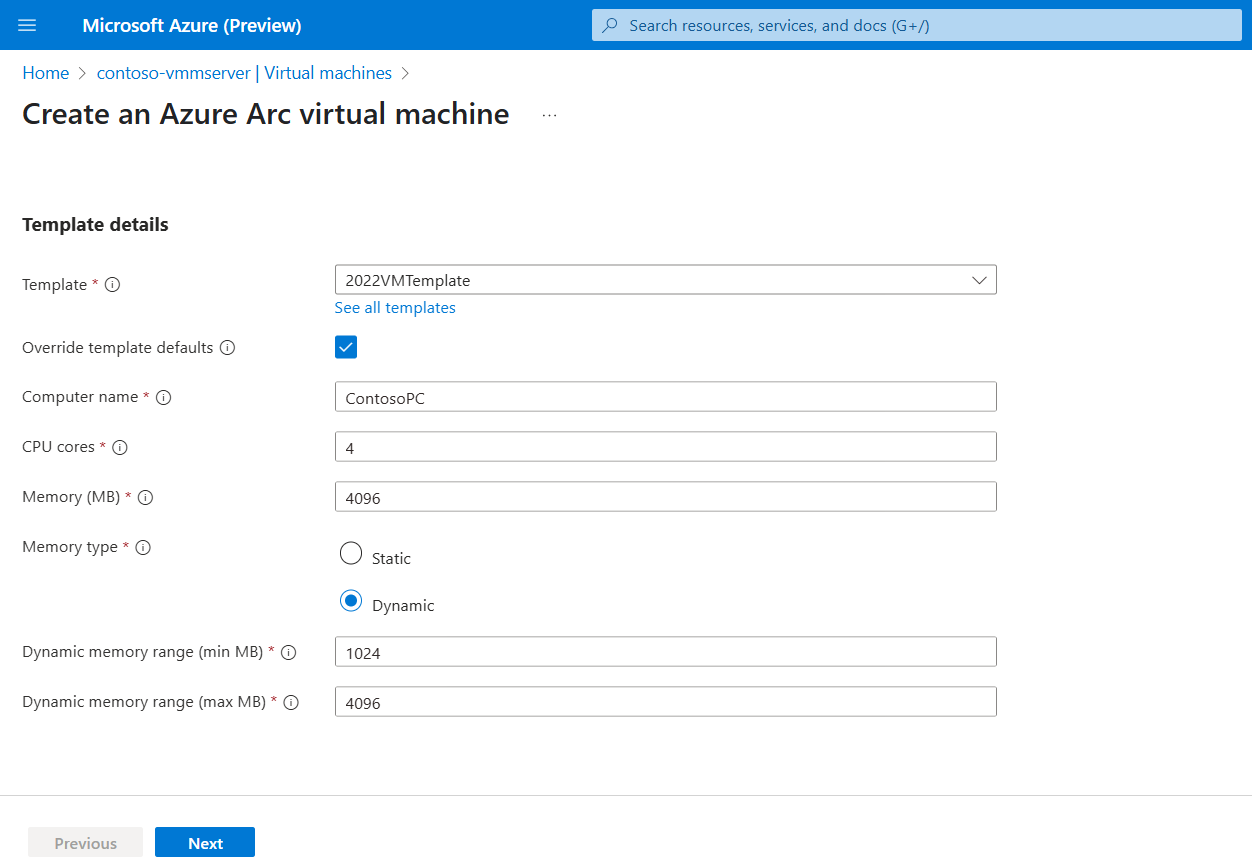Show info for Override template defaults
1252x866 pixels.
[227, 348]
